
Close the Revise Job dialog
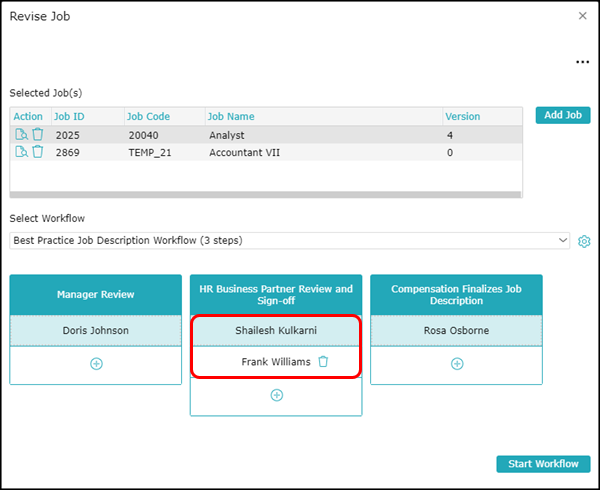point(583,16)
